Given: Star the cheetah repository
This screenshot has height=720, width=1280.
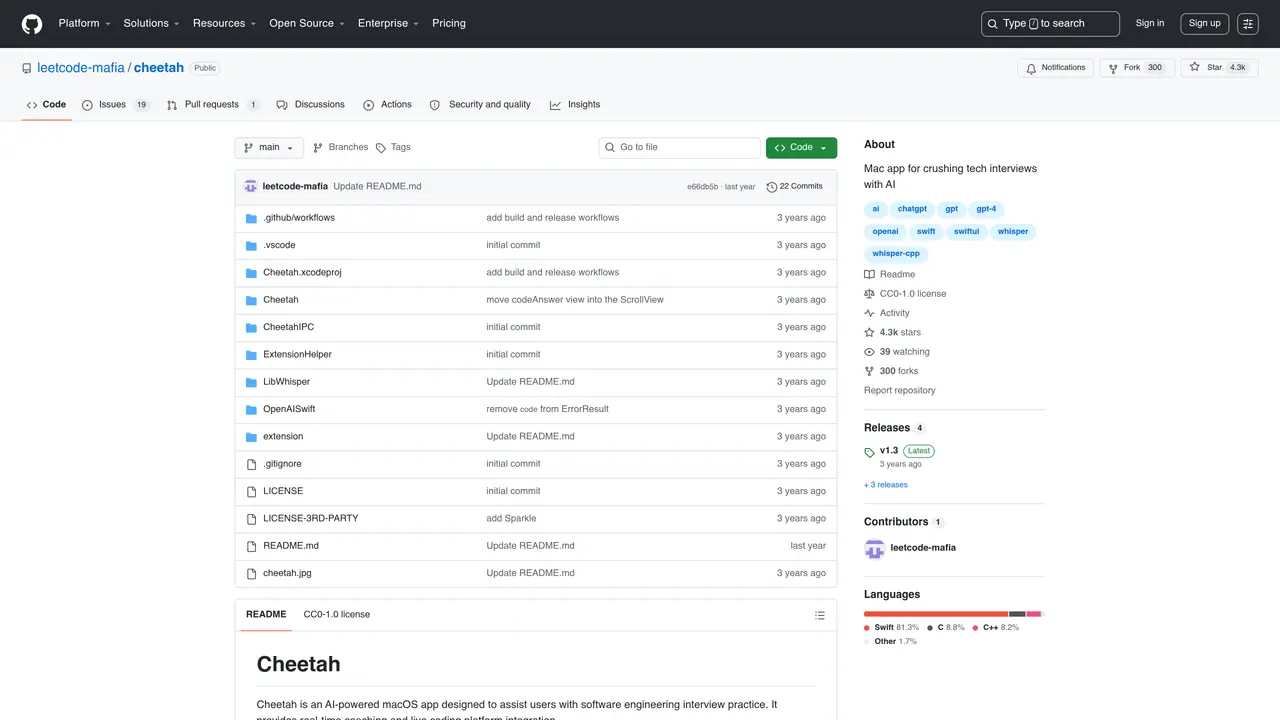Looking at the screenshot, I should click(1218, 68).
